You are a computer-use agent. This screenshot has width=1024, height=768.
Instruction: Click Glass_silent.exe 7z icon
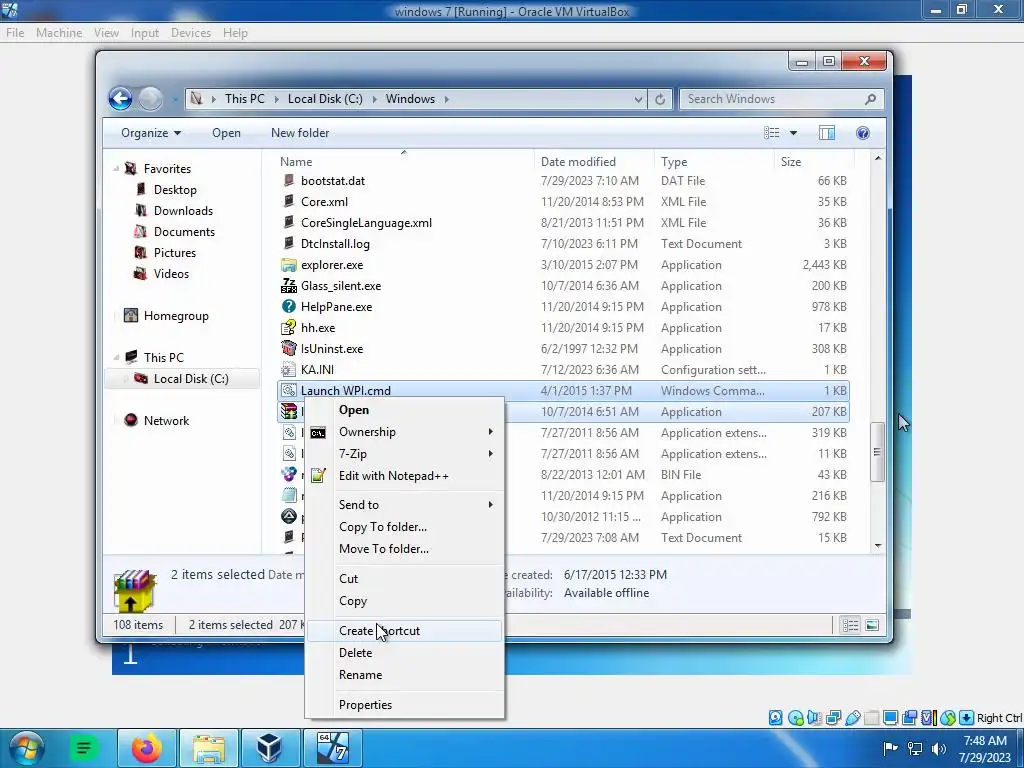click(x=289, y=286)
